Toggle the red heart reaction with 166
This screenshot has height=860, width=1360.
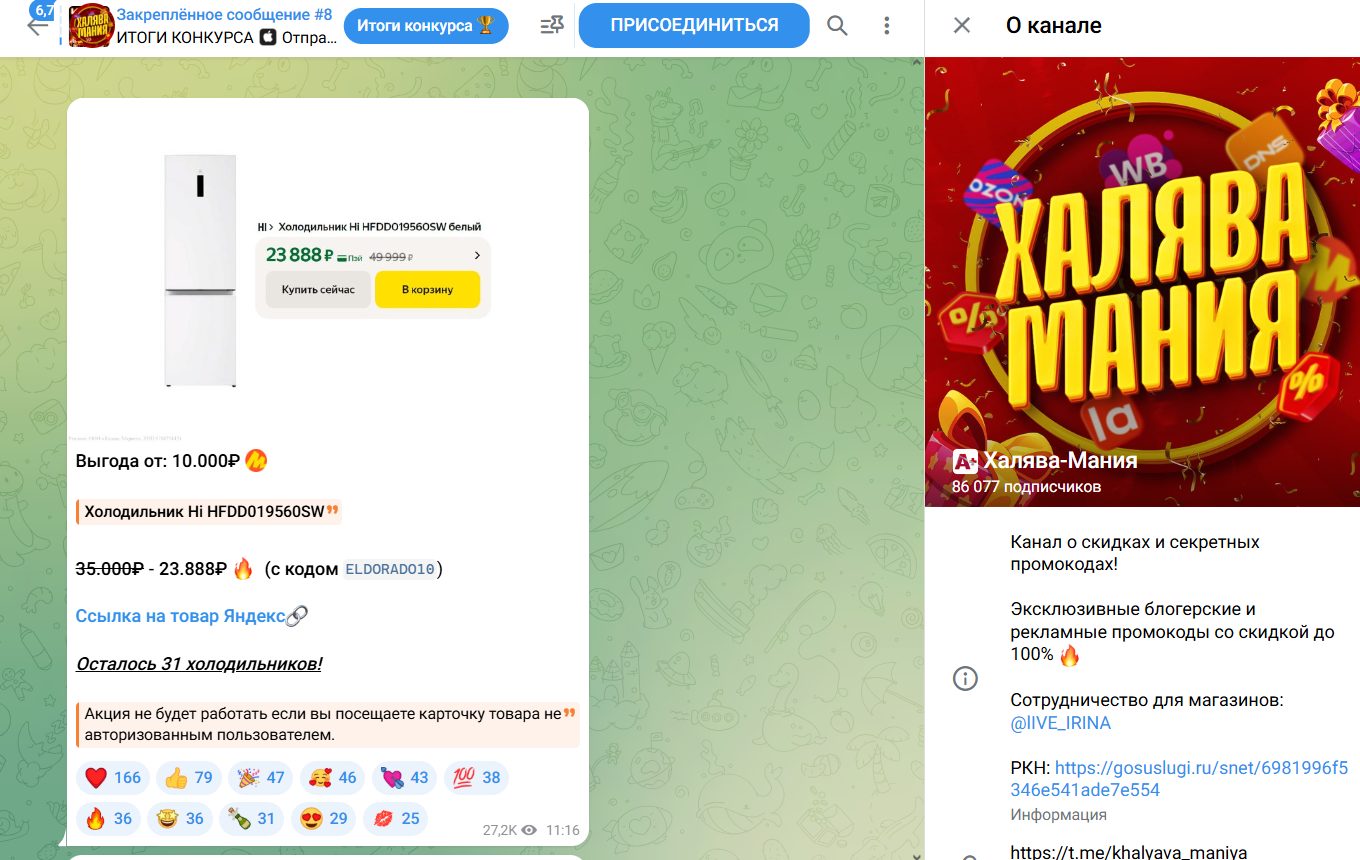pyautogui.click(x=113, y=778)
